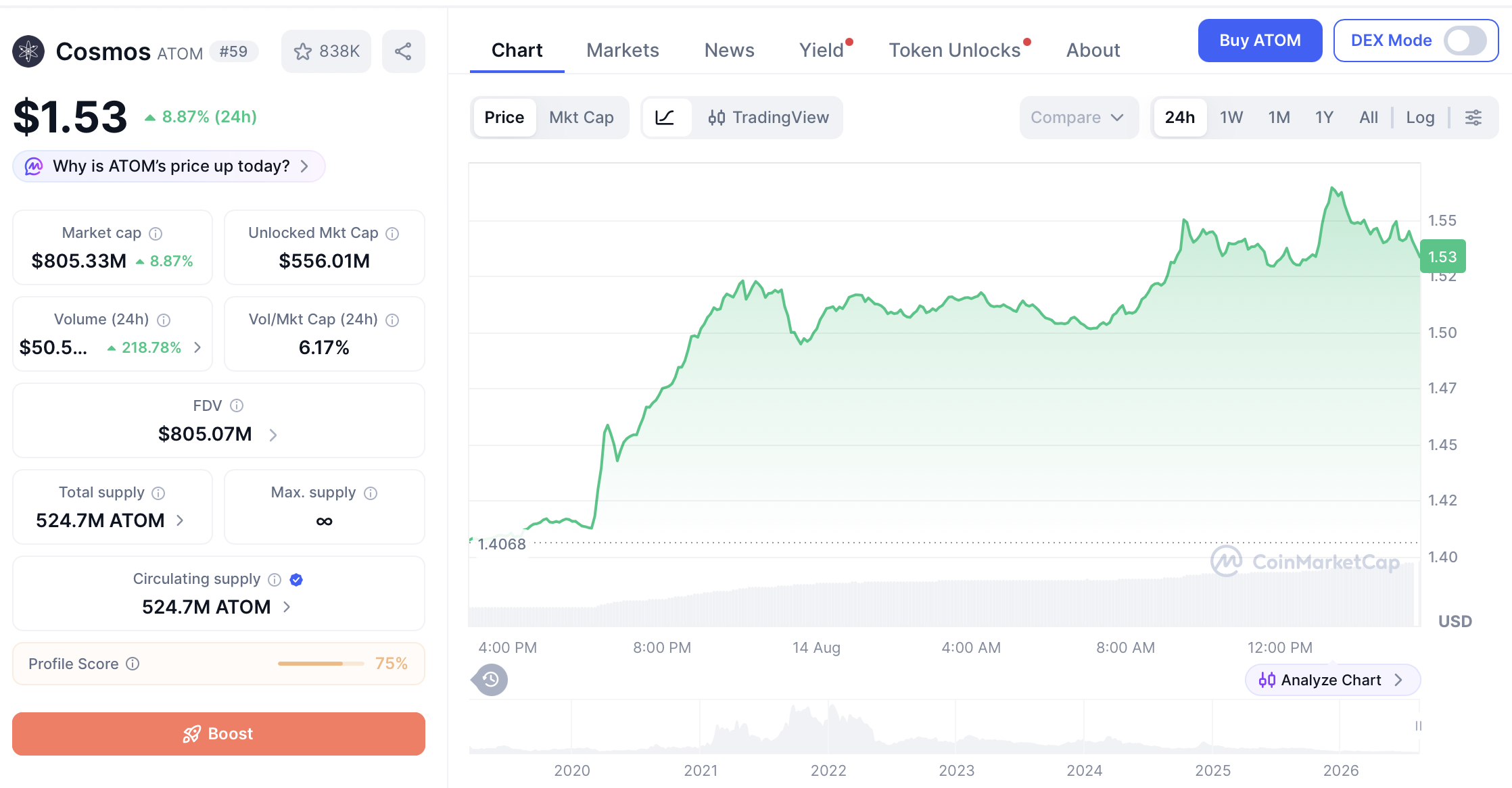Screen dimensions: 1512x788
Task: Expand Circulating supply chevron
Action: pyautogui.click(x=287, y=607)
